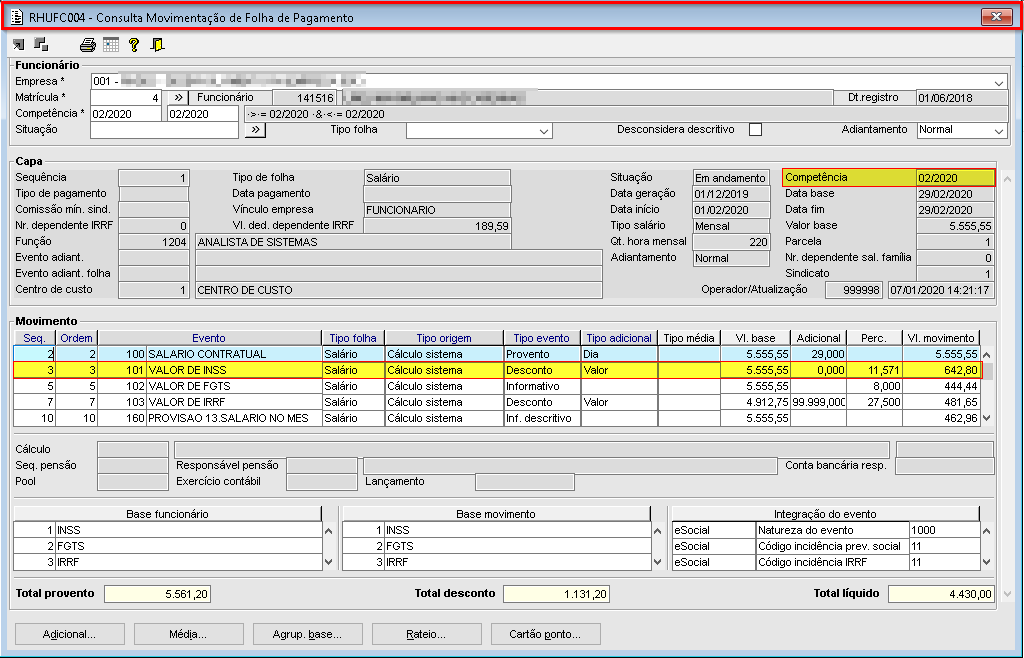Click the Rateio... button
Image resolution: width=1024 pixels, height=658 pixels.
click(425, 634)
